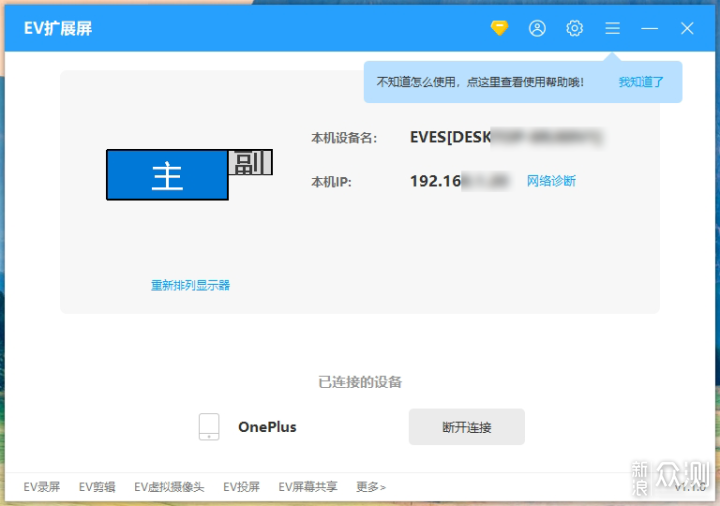Click 重新排列显示器 link
The width and height of the screenshot is (720, 506).
coord(191,285)
